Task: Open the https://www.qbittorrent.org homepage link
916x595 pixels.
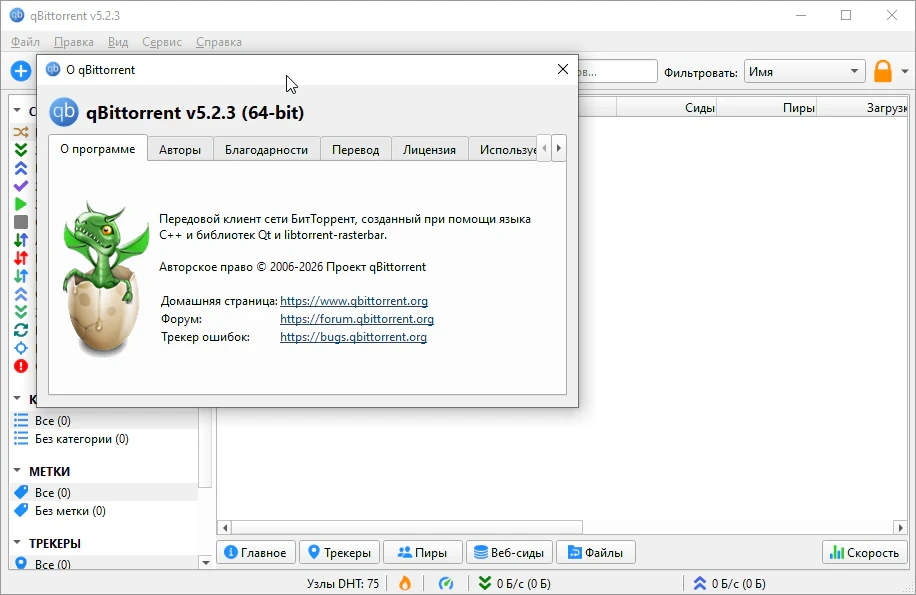Action: click(x=354, y=301)
